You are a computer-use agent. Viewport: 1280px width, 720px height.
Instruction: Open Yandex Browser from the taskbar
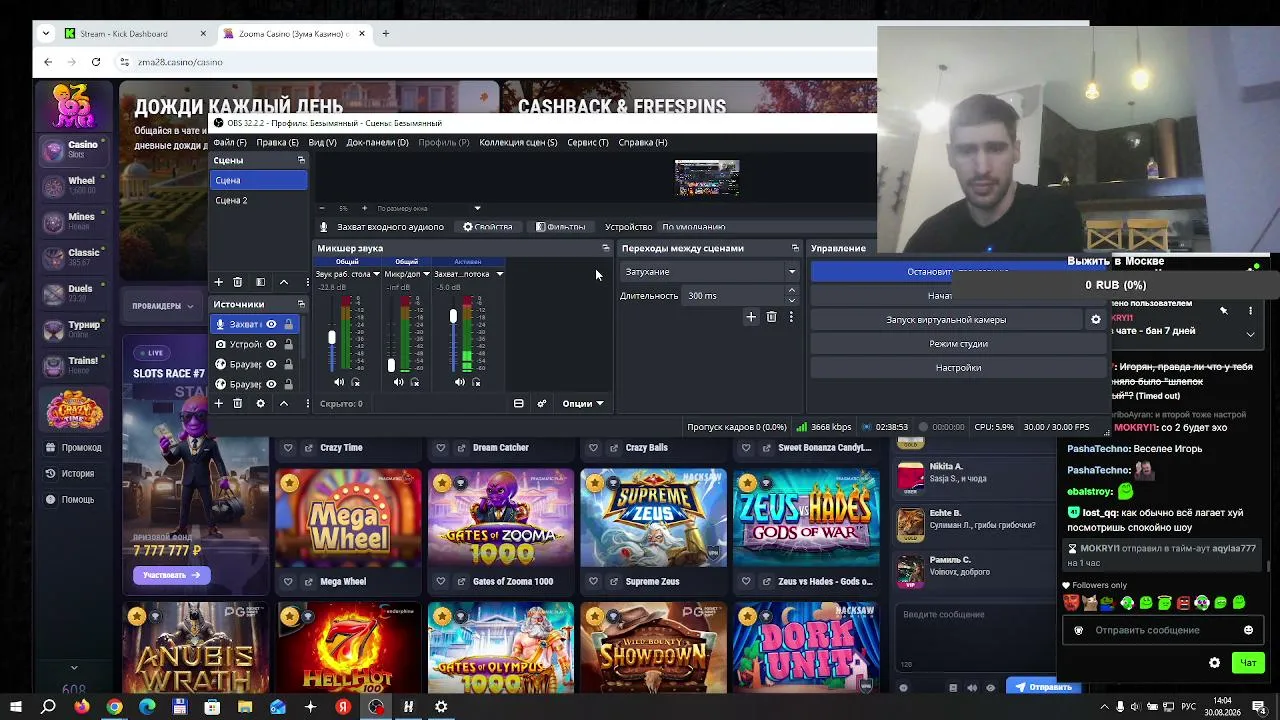[343, 707]
